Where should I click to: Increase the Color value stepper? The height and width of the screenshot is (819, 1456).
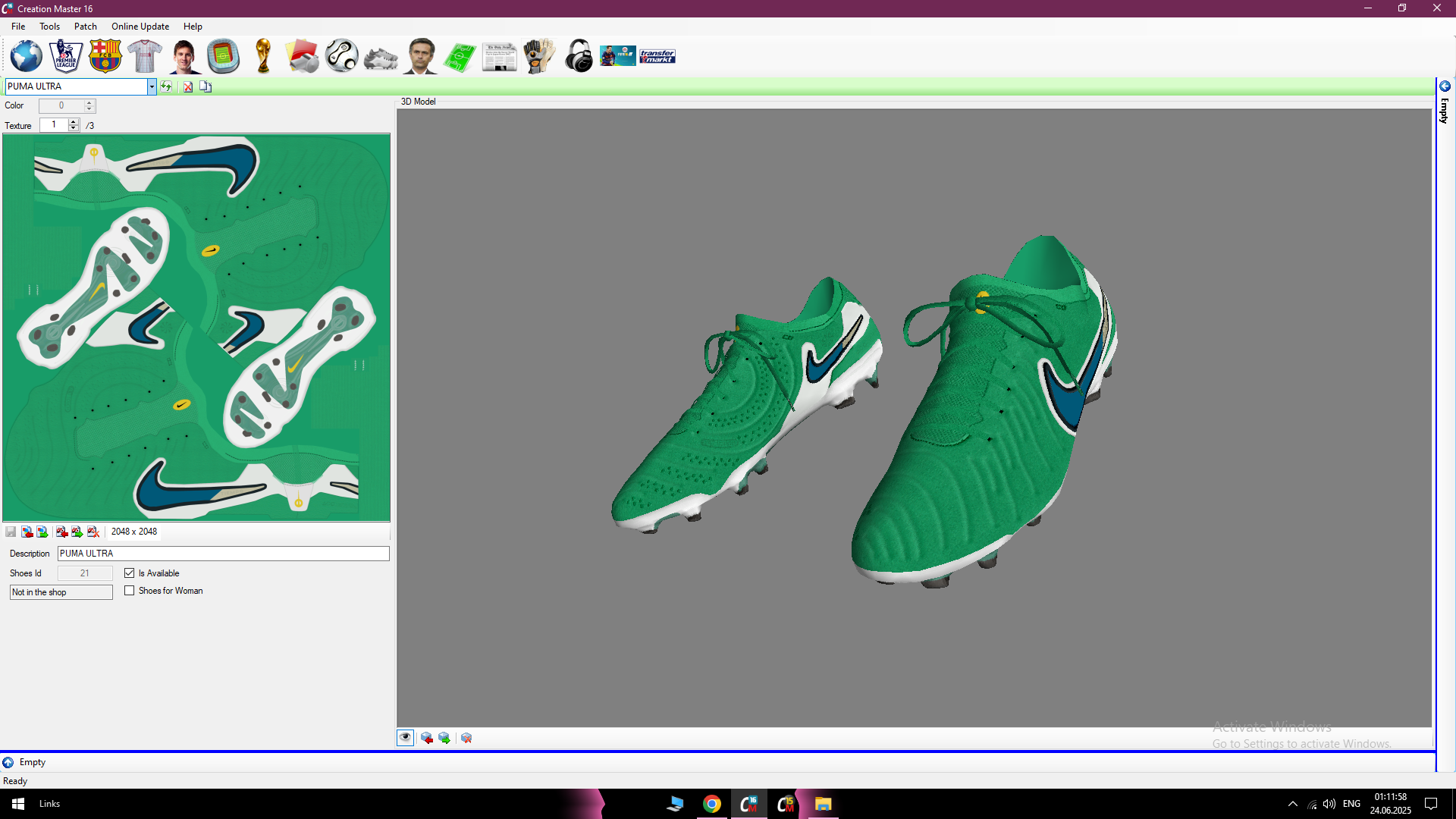click(x=89, y=102)
